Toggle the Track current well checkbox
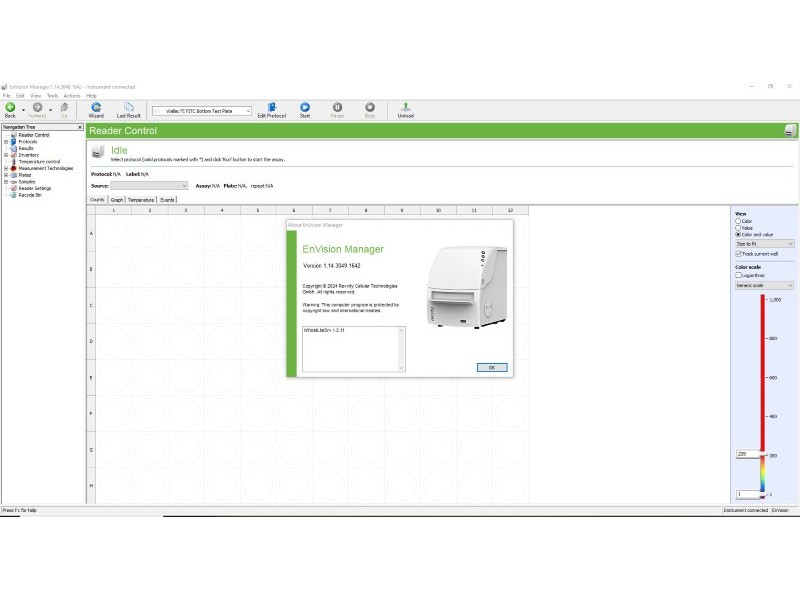Screen dimensions: 800x600 (x=738, y=254)
